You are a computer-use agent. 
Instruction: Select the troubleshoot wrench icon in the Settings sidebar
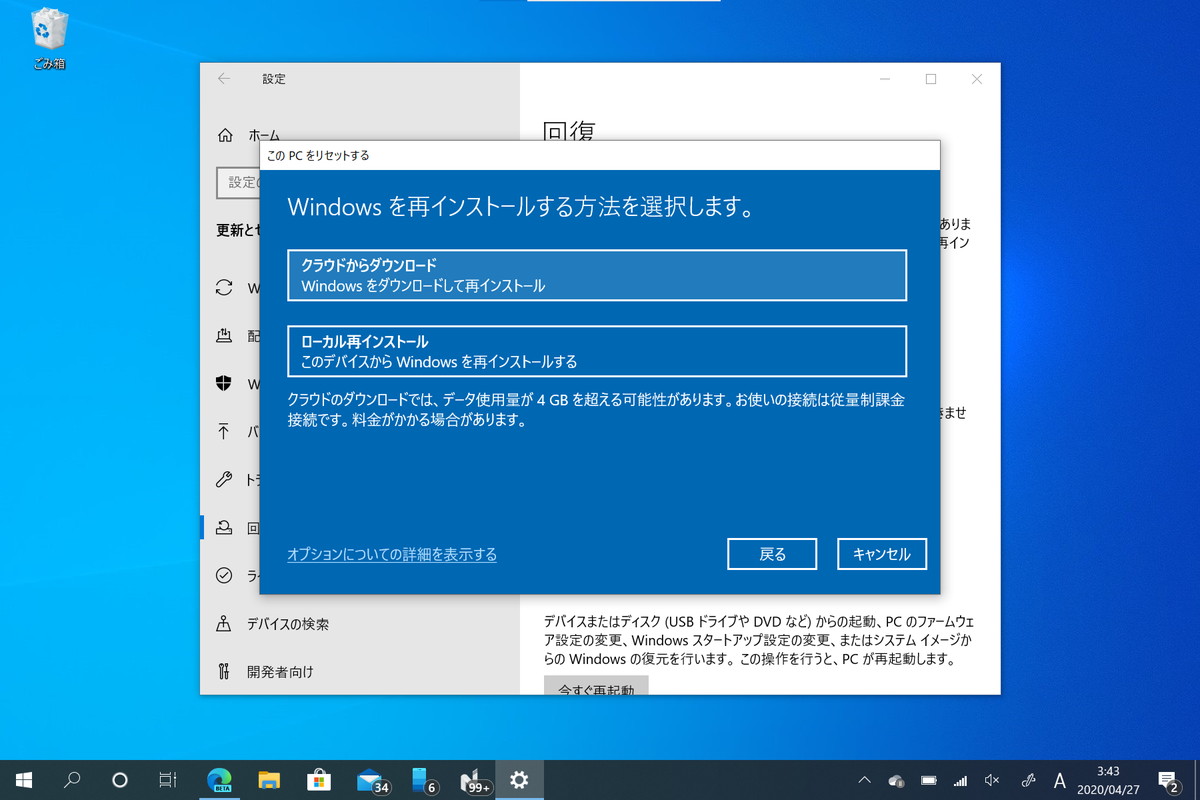pyautogui.click(x=224, y=480)
